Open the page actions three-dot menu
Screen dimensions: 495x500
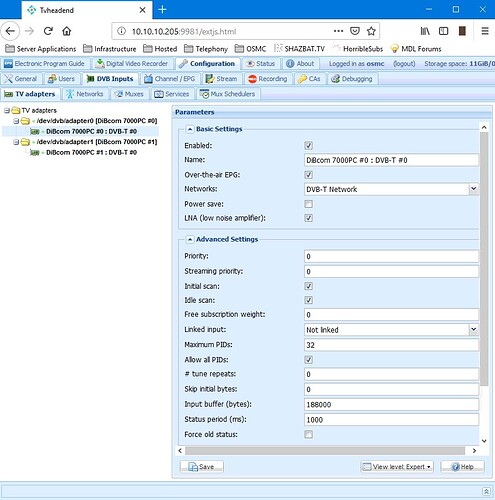[338, 31]
